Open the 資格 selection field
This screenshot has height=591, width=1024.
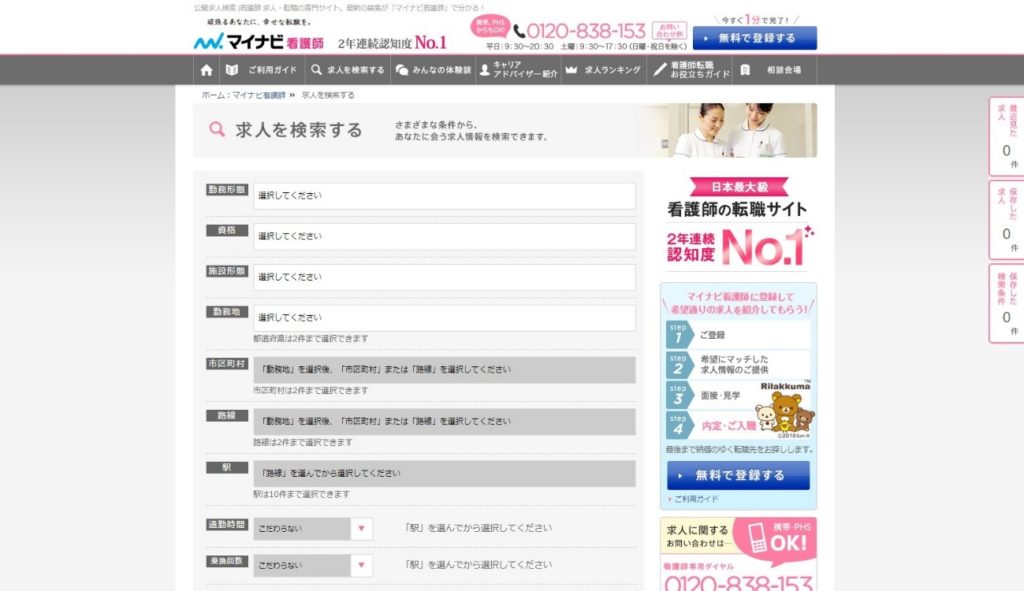(444, 237)
